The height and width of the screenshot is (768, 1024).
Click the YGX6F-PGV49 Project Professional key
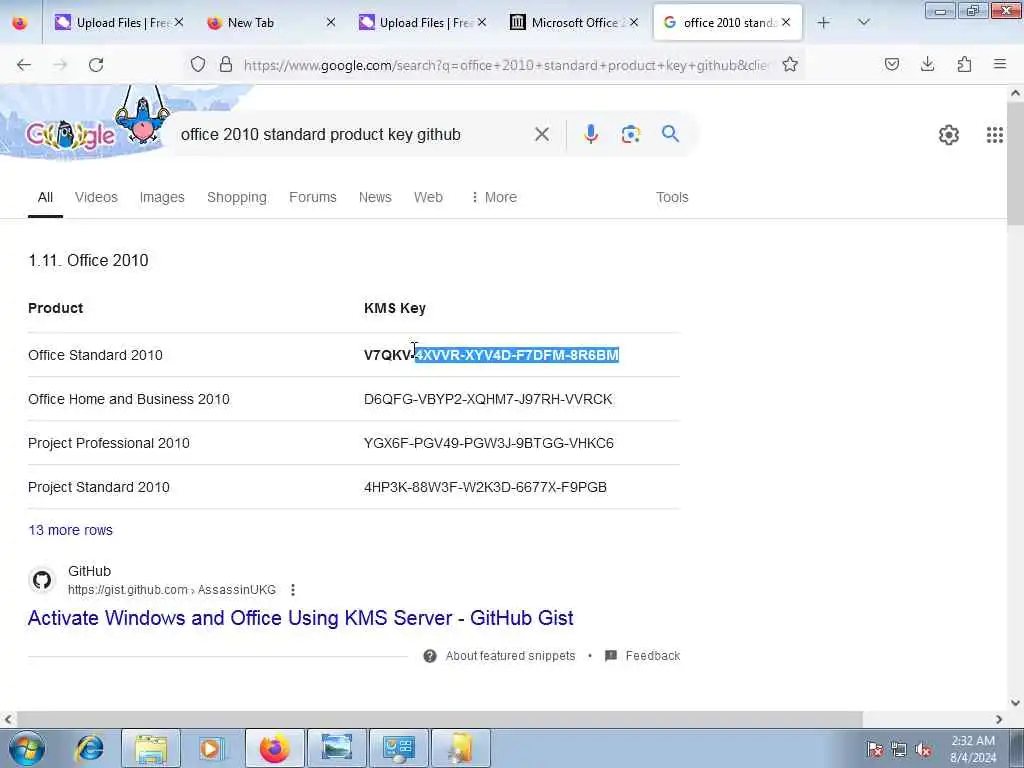[488, 443]
